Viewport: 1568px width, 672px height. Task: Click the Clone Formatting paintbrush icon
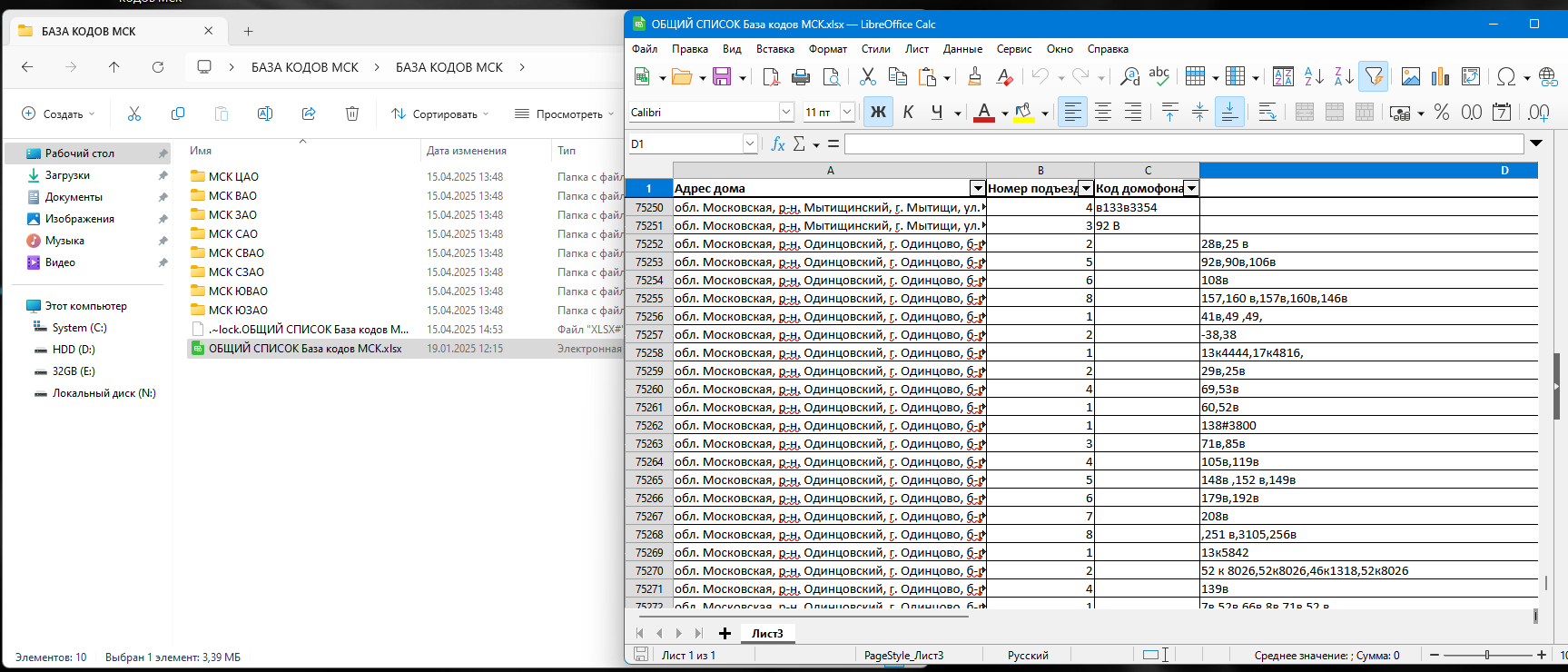coord(975,76)
